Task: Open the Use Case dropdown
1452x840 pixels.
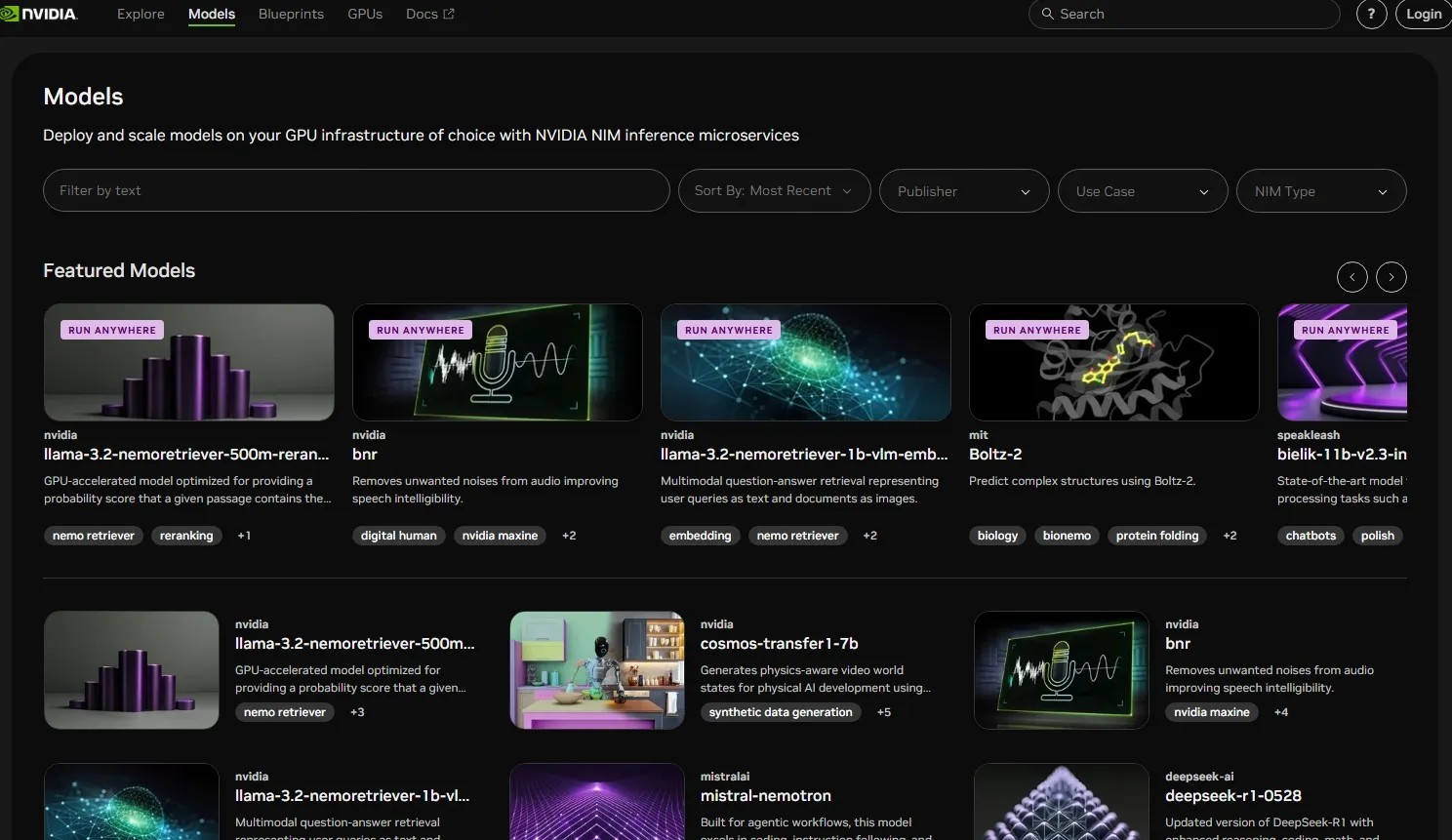Action: click(x=1143, y=190)
